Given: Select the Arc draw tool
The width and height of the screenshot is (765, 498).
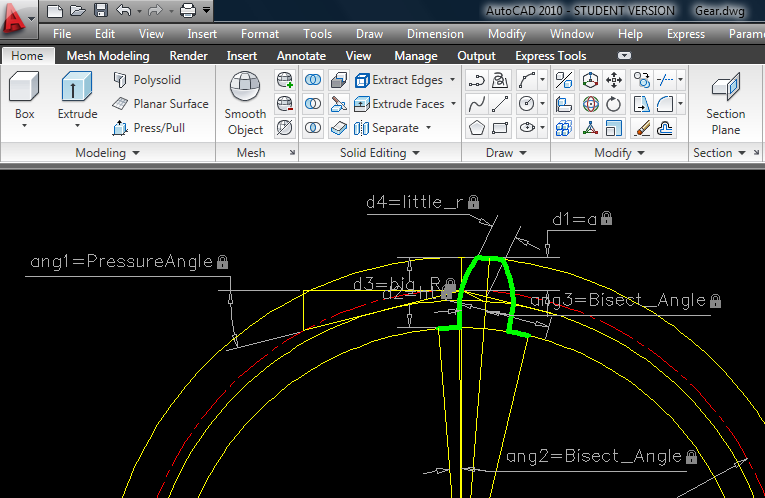Looking at the screenshot, I should tap(527, 80).
